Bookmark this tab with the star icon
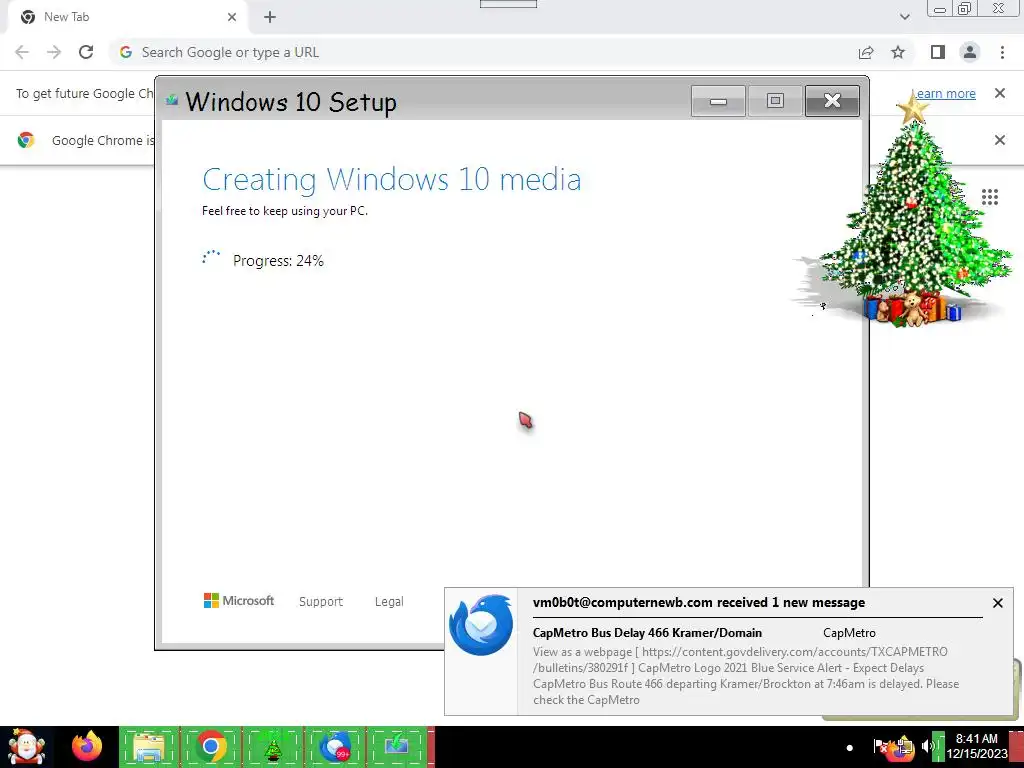This screenshot has height=768, width=1024. (x=898, y=52)
